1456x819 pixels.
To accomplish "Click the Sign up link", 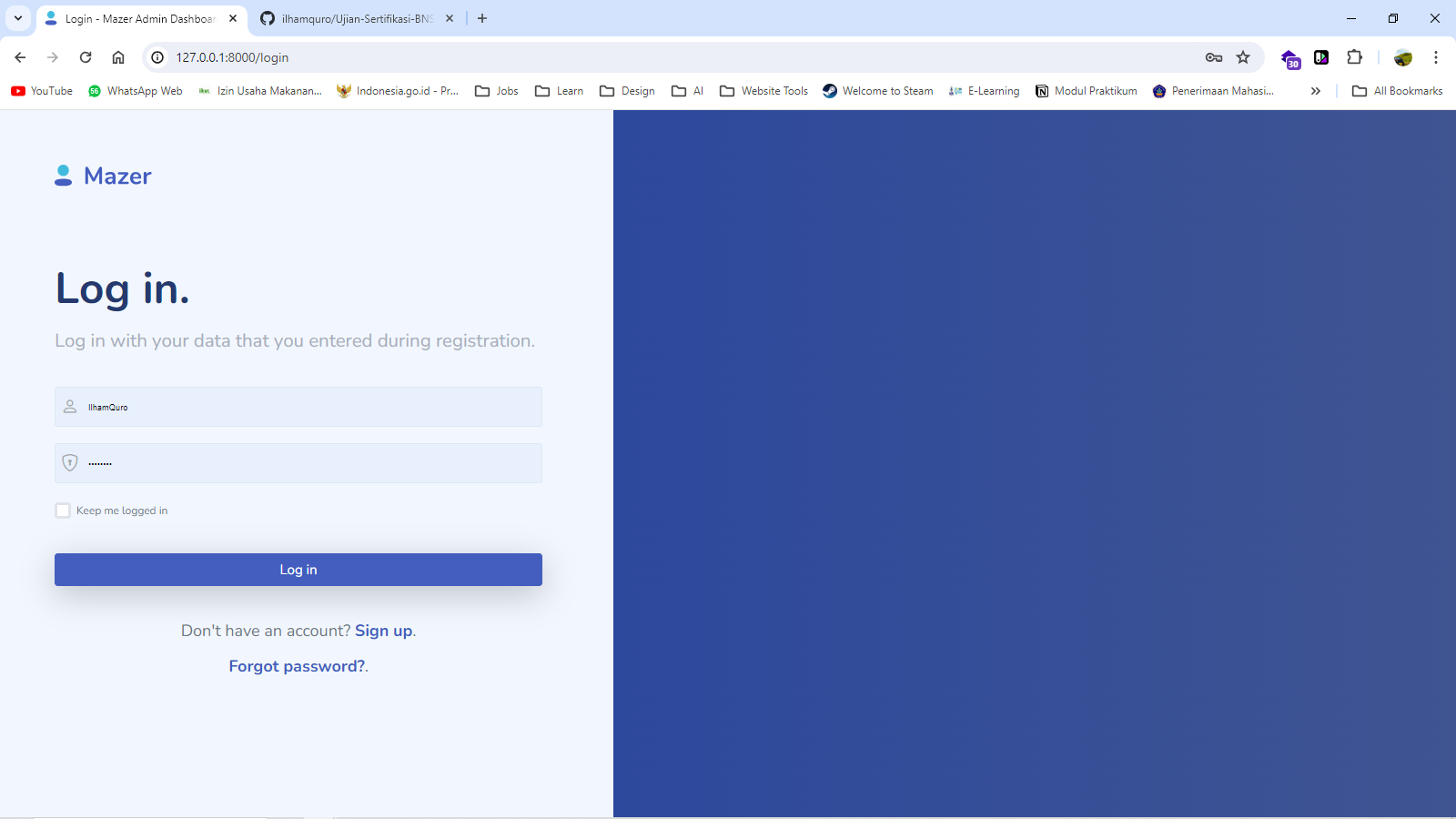I will (x=383, y=631).
